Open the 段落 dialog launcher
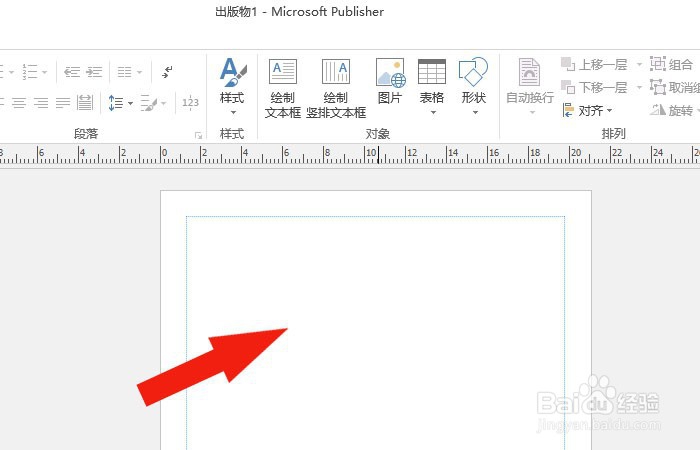 click(198, 135)
